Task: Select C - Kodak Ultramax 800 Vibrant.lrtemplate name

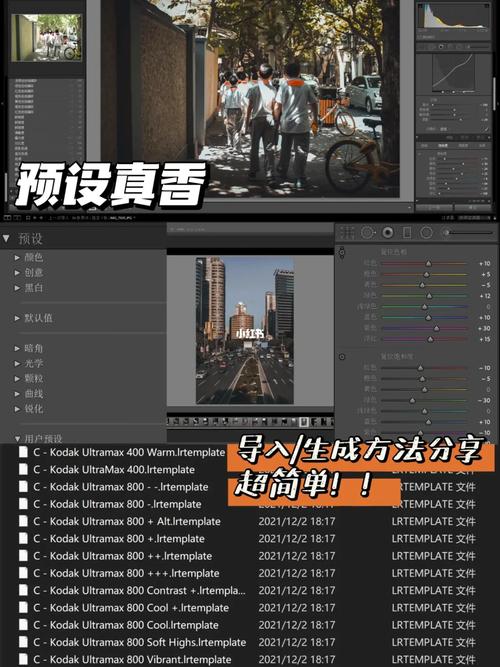Action: pos(132,659)
